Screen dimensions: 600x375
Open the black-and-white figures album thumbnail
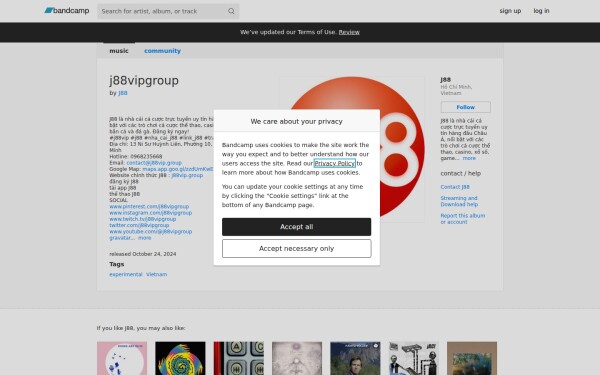pos(414,358)
